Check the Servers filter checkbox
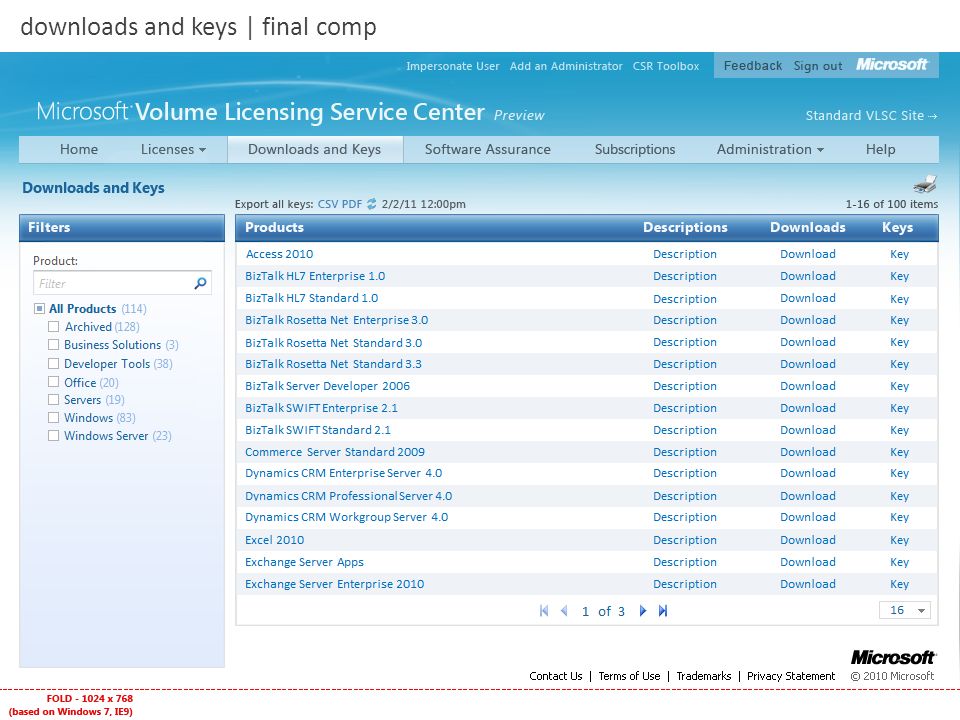This screenshot has height=720, width=960. tap(54, 400)
